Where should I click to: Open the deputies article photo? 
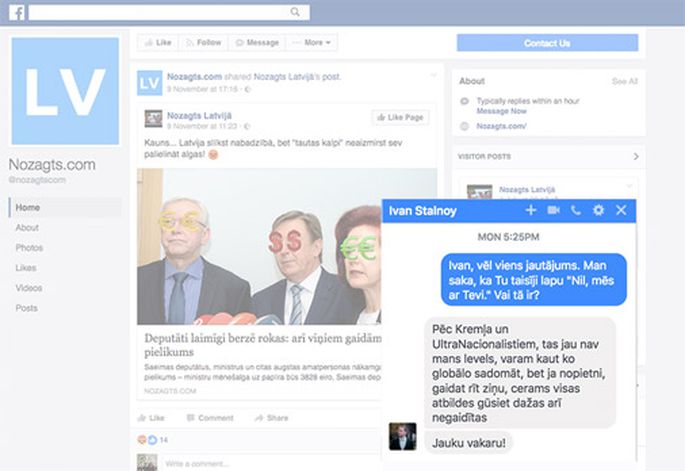pyautogui.click(x=259, y=246)
